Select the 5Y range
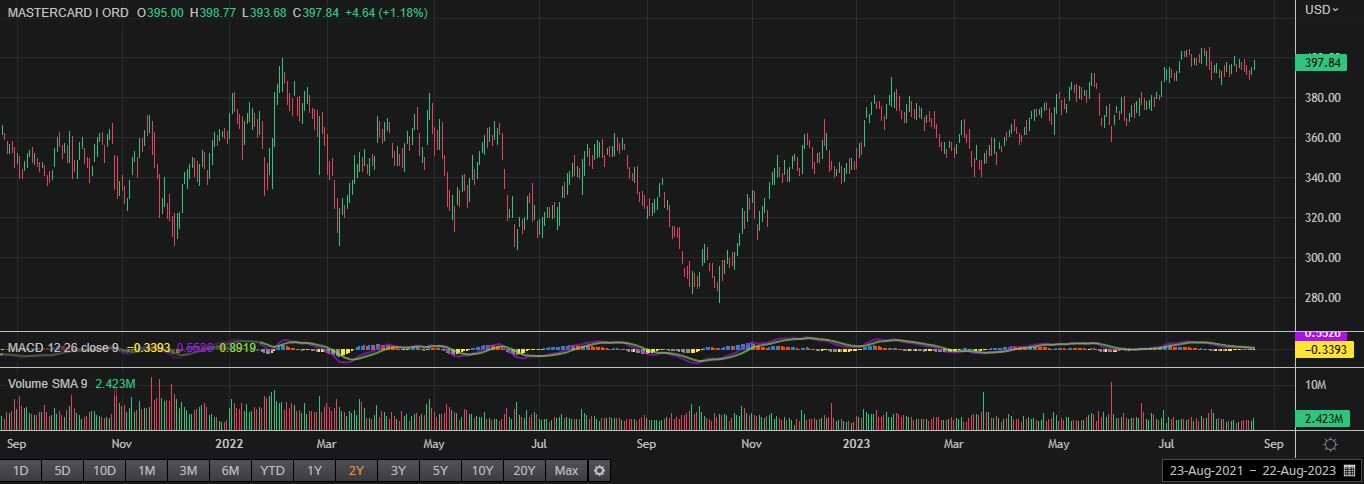 (x=440, y=470)
